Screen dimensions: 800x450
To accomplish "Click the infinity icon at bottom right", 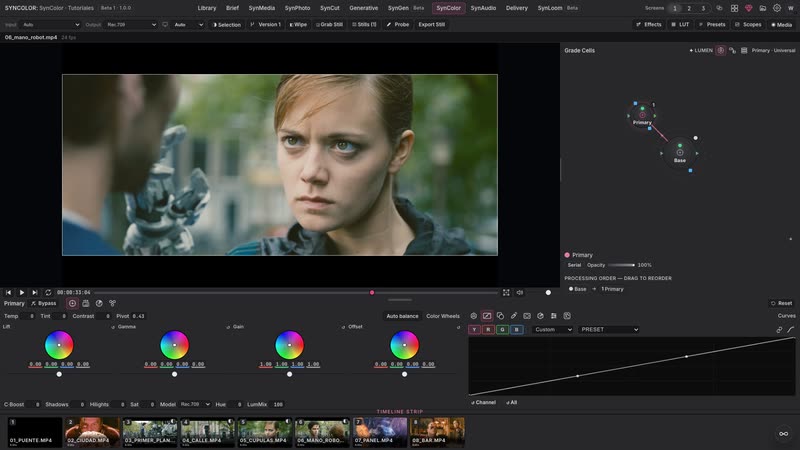I will (784, 434).
